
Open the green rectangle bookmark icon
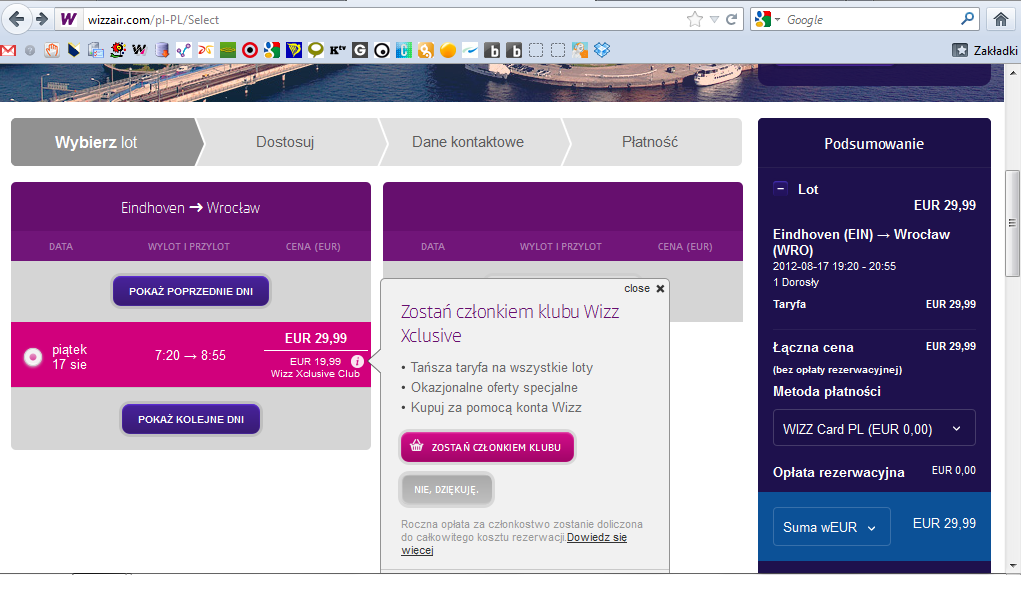pos(228,50)
